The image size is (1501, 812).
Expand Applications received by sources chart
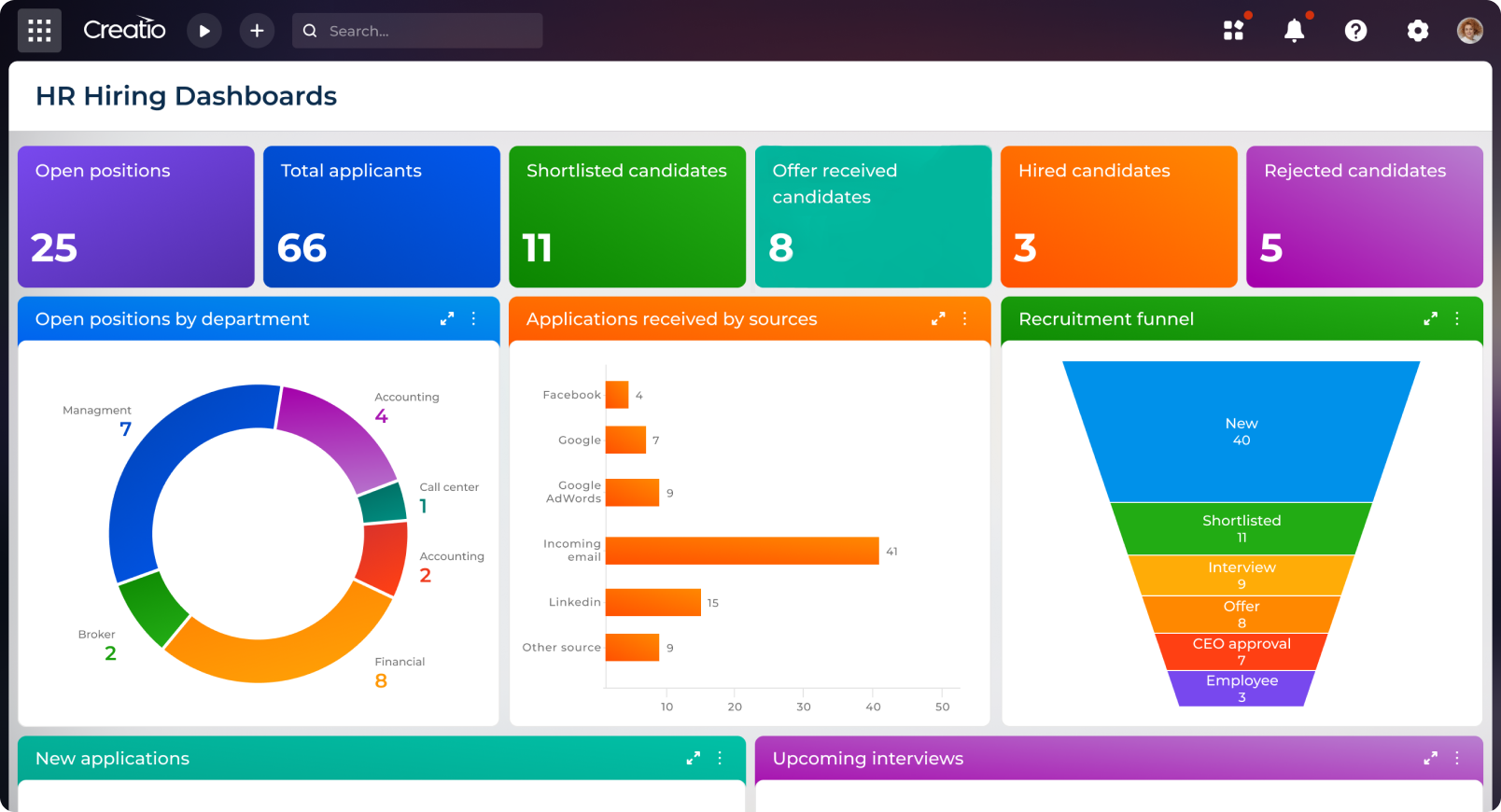click(938, 319)
